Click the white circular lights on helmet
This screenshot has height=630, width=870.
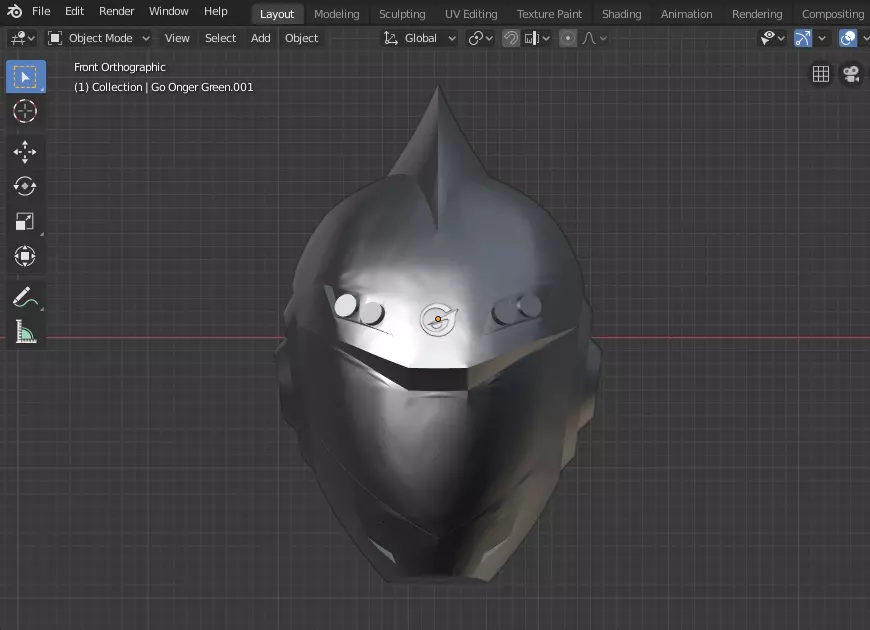[358, 309]
